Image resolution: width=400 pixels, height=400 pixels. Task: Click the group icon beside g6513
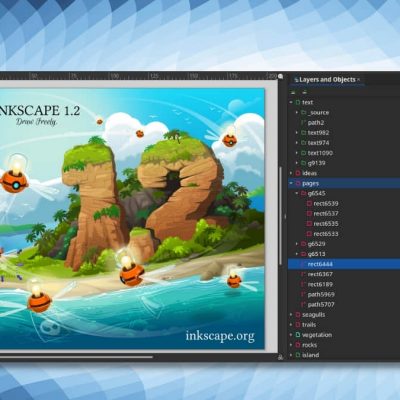303,254
